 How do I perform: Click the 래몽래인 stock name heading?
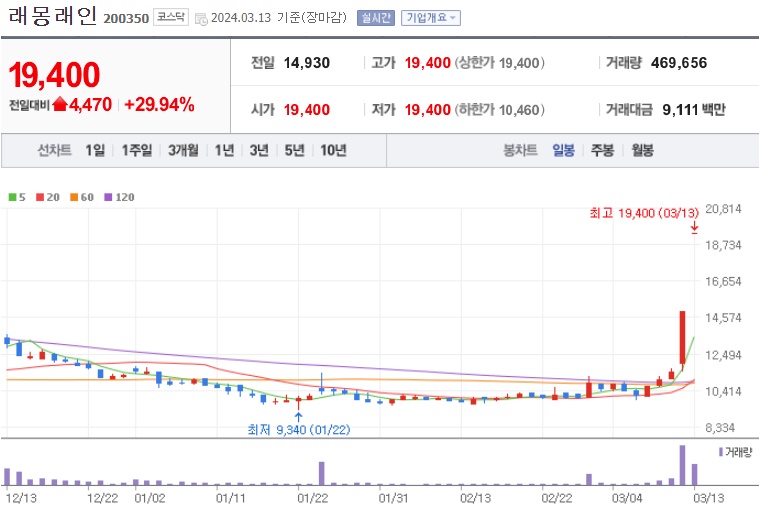[x=53, y=17]
